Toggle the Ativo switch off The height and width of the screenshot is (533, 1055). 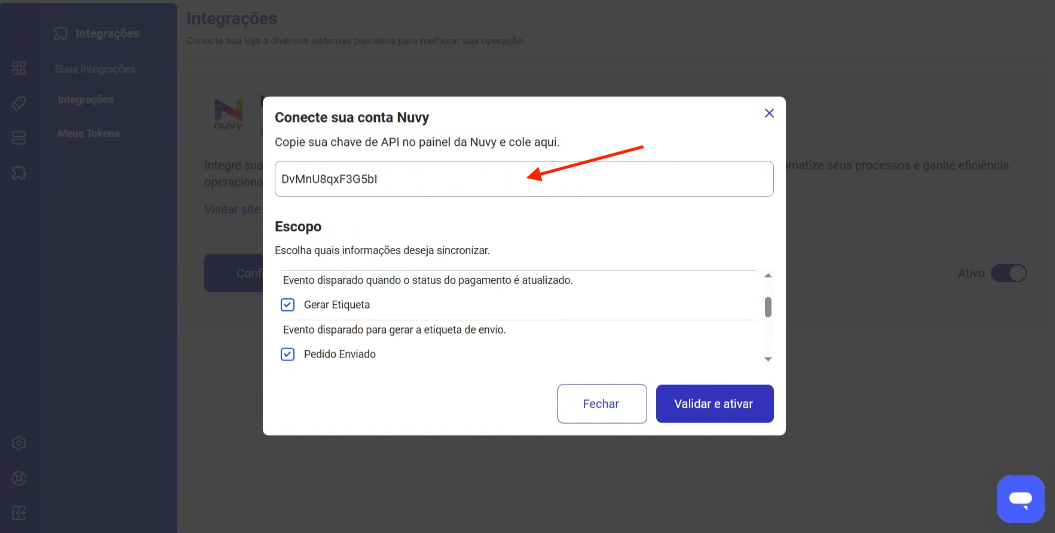[1008, 273]
